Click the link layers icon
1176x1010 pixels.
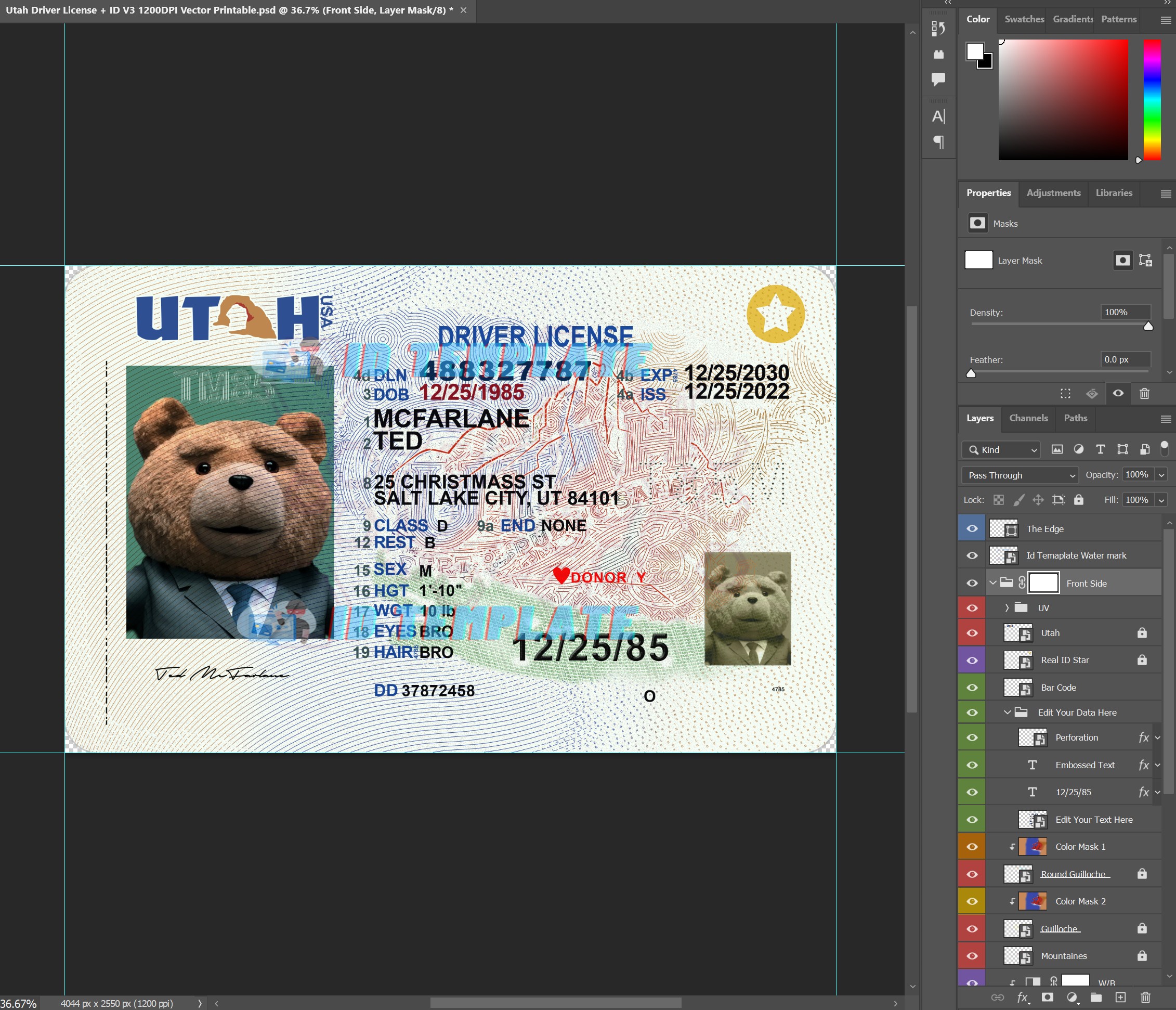(997, 998)
